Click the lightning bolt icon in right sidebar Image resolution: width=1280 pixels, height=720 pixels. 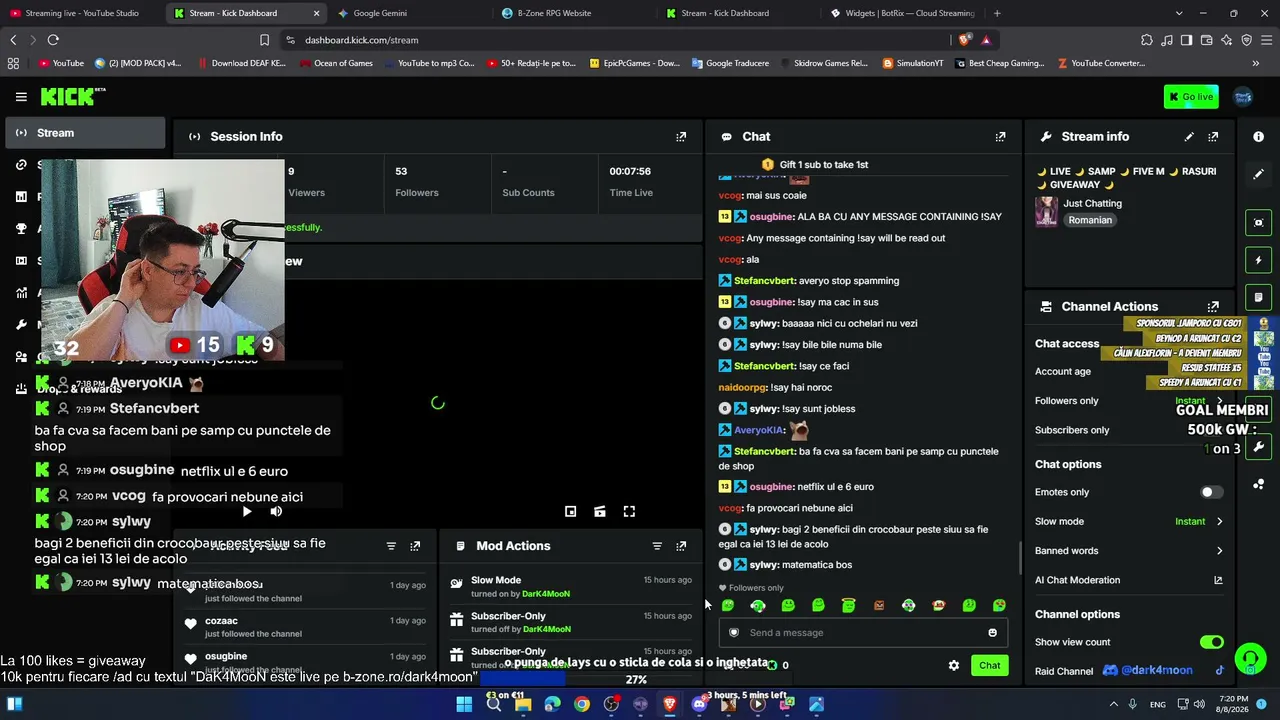tap(1258, 260)
